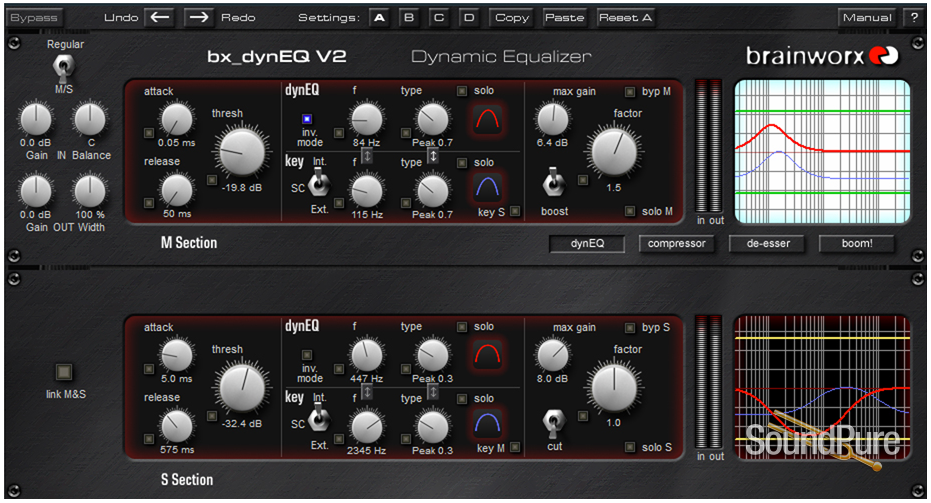This screenshot has width=931, height=503.
Task: Click the IN Balance knob
Action: coord(90,119)
